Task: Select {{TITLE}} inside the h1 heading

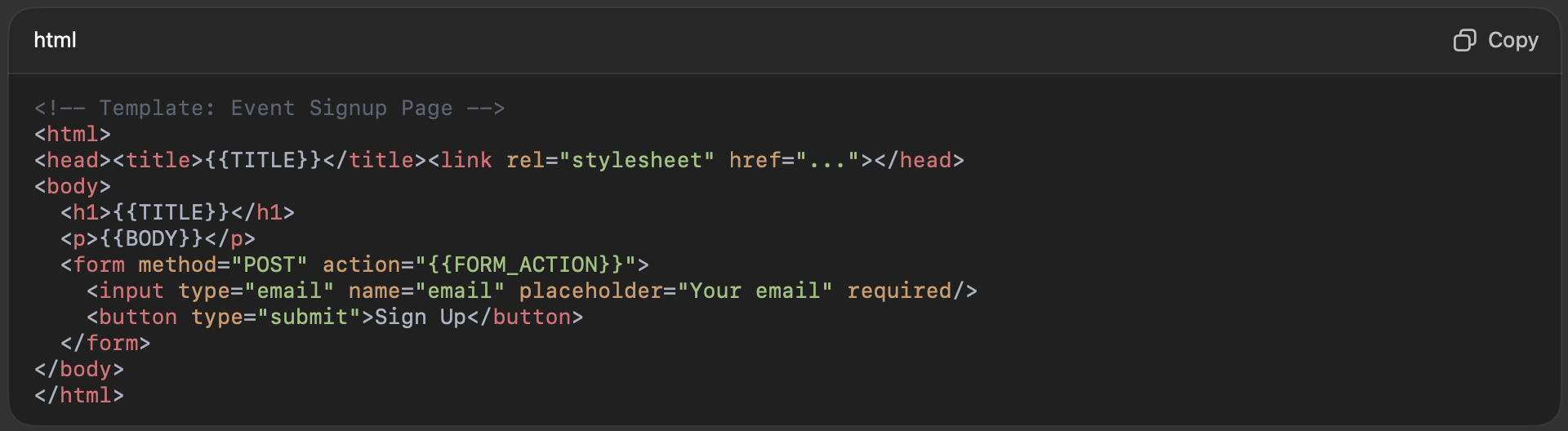Action: [171, 212]
